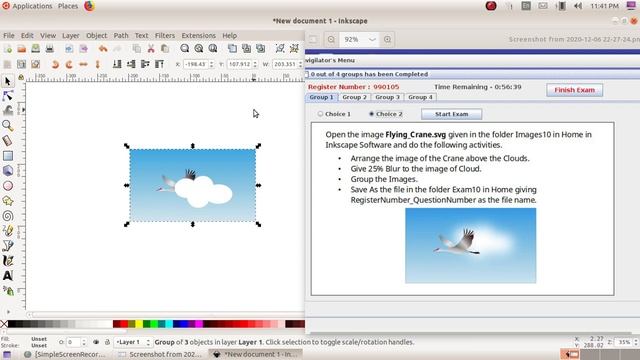This screenshot has height=360, width=640.
Task: Select the Spiral tool
Action: [7, 216]
